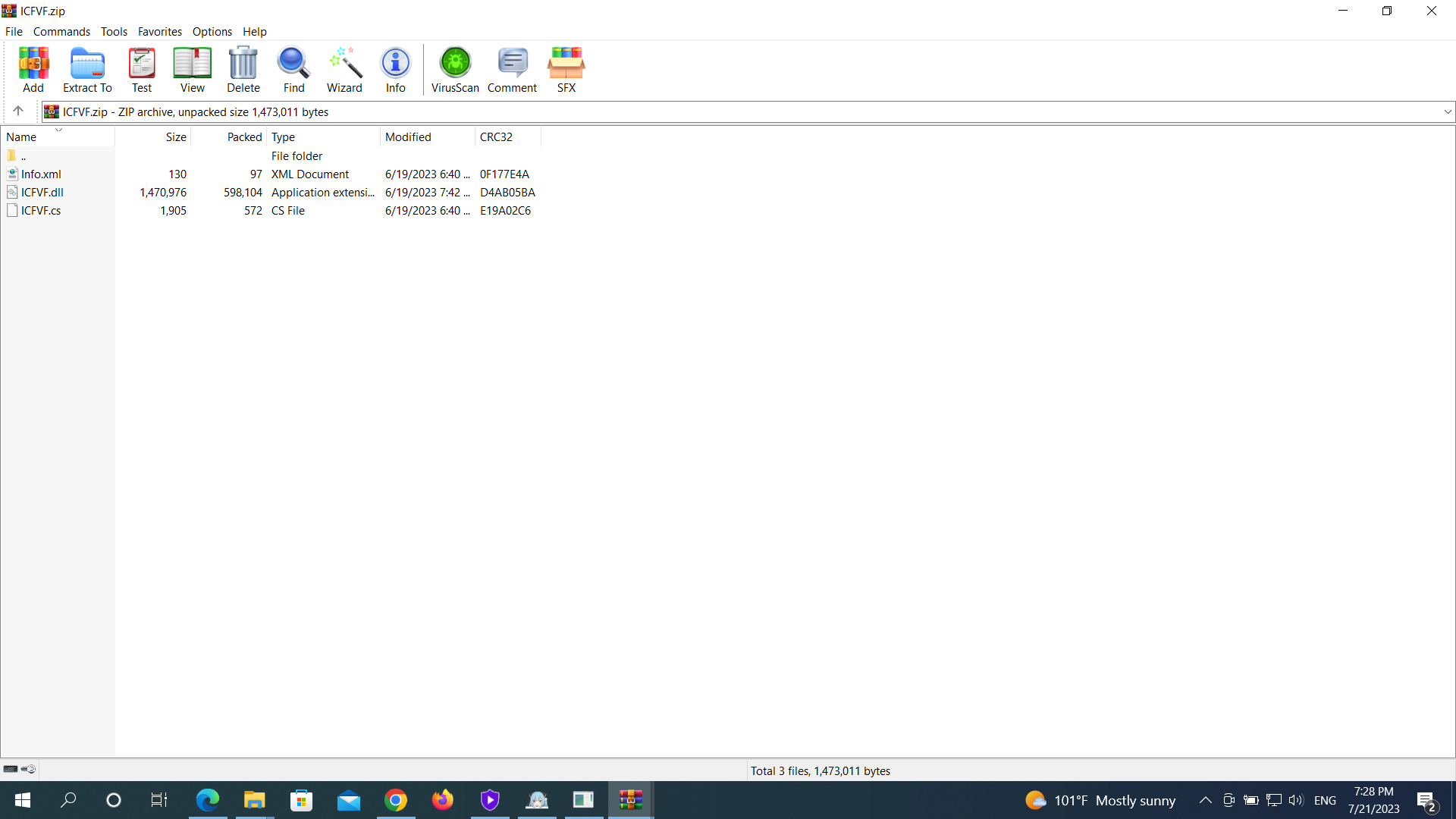Open the Comment tool
1456x819 pixels.
point(512,69)
